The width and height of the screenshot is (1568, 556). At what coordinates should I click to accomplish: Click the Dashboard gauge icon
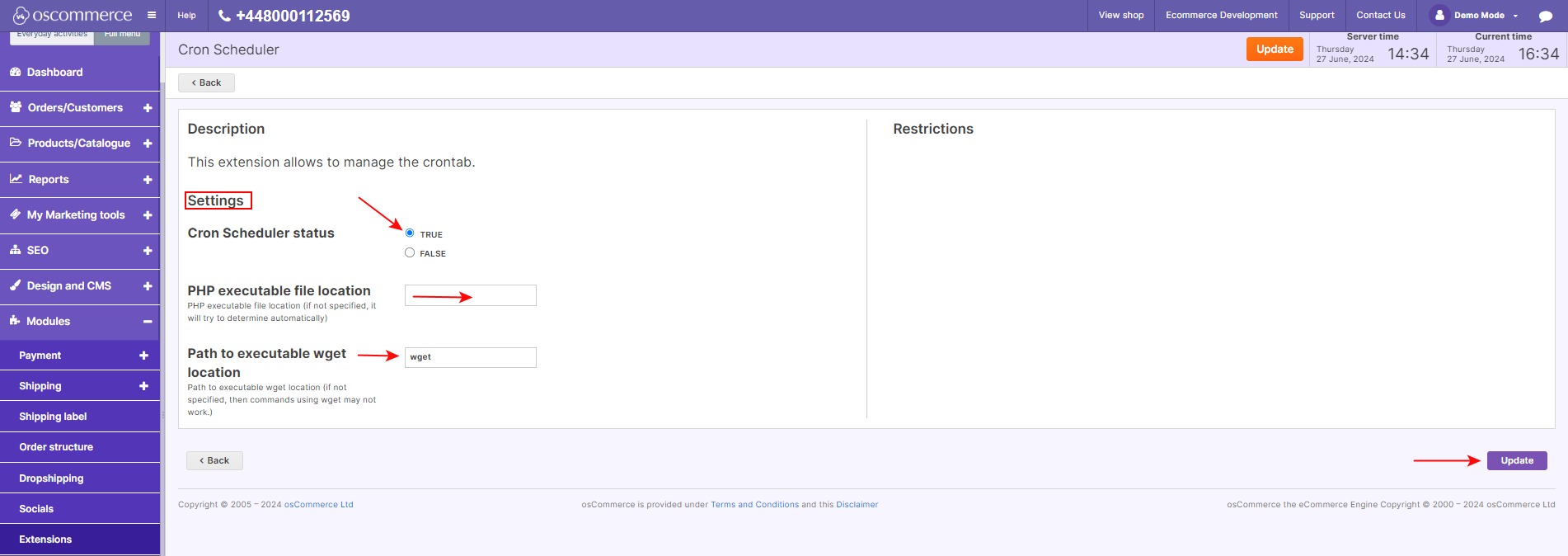[x=15, y=72]
